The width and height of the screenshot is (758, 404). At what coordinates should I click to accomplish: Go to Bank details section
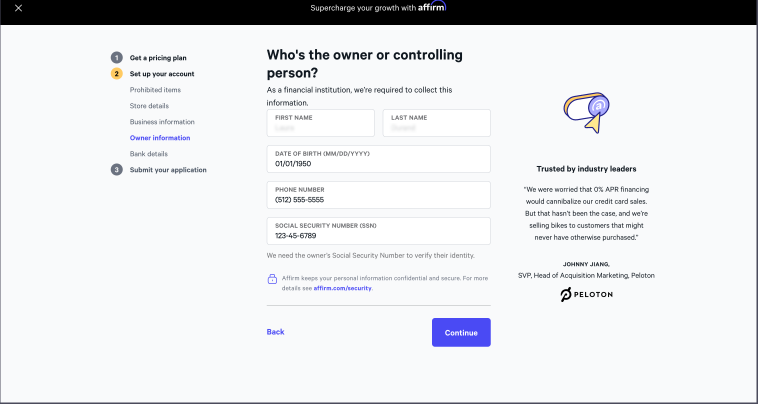[x=149, y=154]
